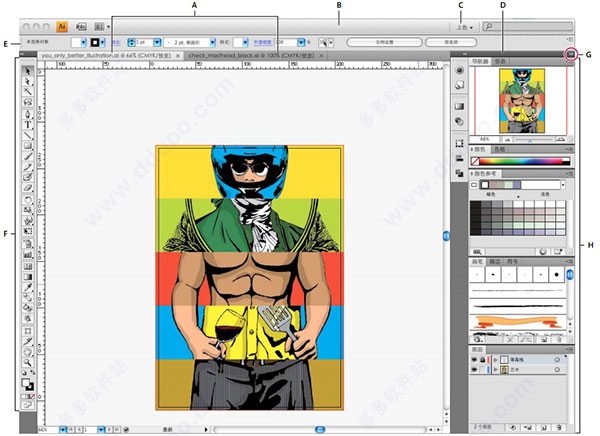600x436 pixels.
Task: Select the Selection (black arrow) tool
Action: tap(28, 71)
